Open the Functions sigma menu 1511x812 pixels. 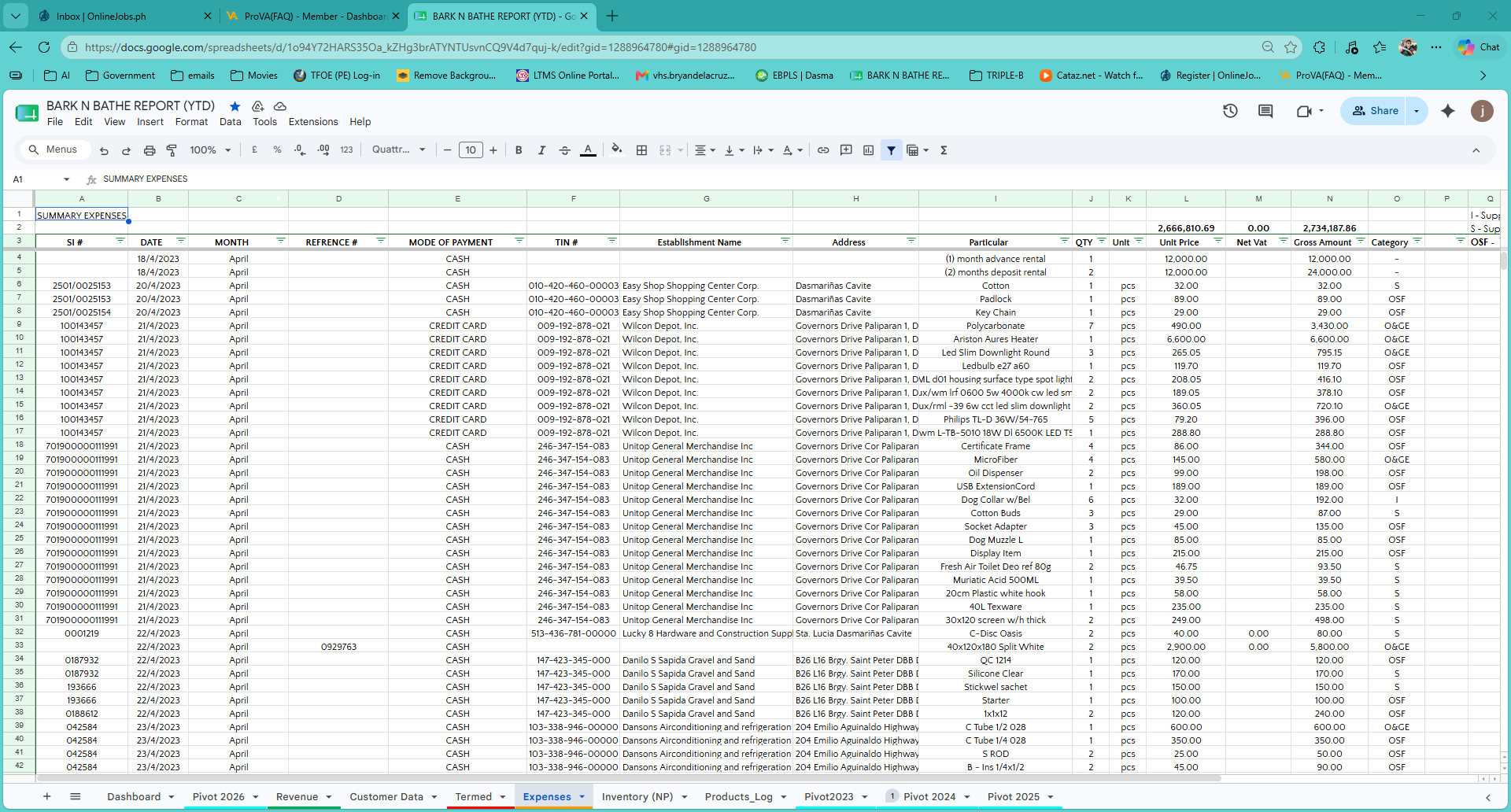coord(944,150)
